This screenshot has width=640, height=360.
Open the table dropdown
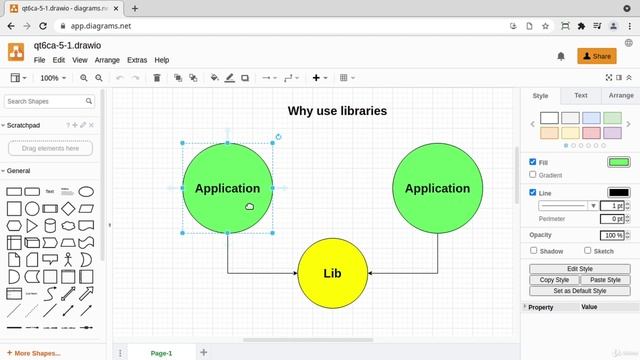click(347, 78)
